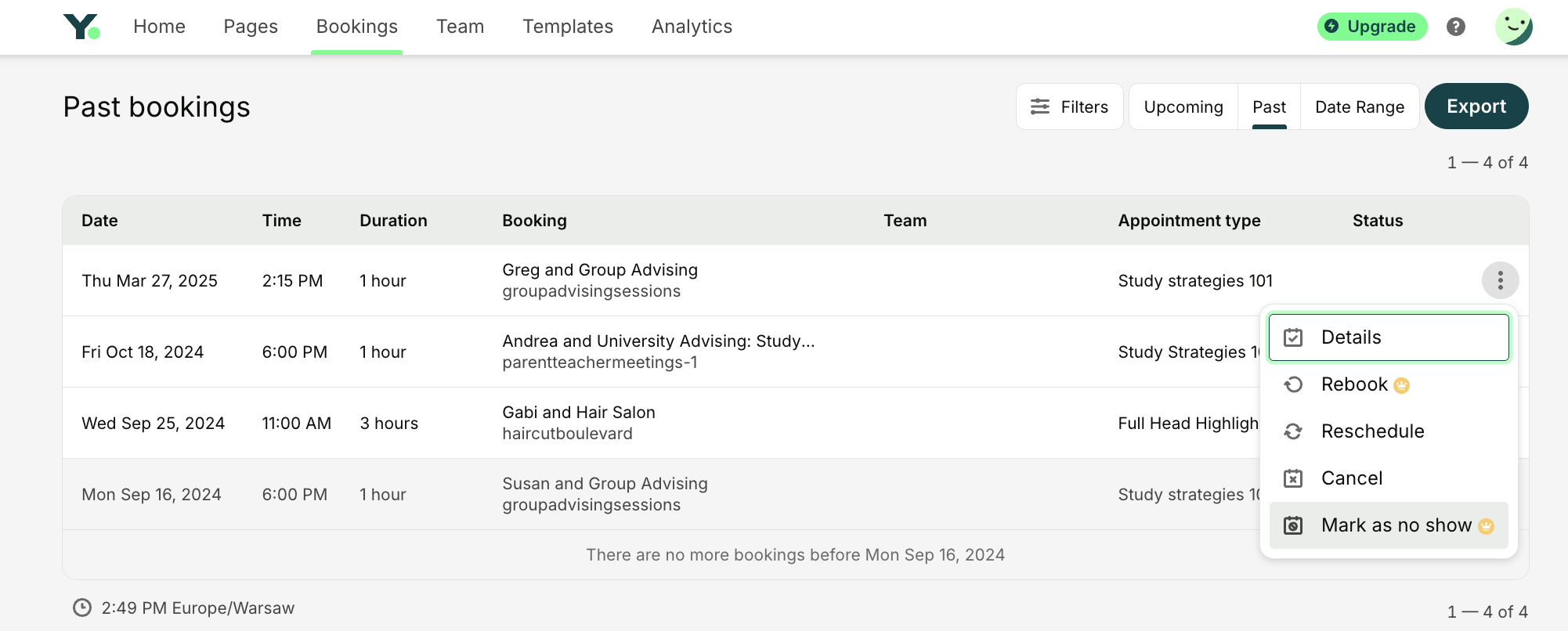Image resolution: width=1568 pixels, height=631 pixels.
Task: Click the calendar-check icon beside Details
Action: click(x=1293, y=337)
